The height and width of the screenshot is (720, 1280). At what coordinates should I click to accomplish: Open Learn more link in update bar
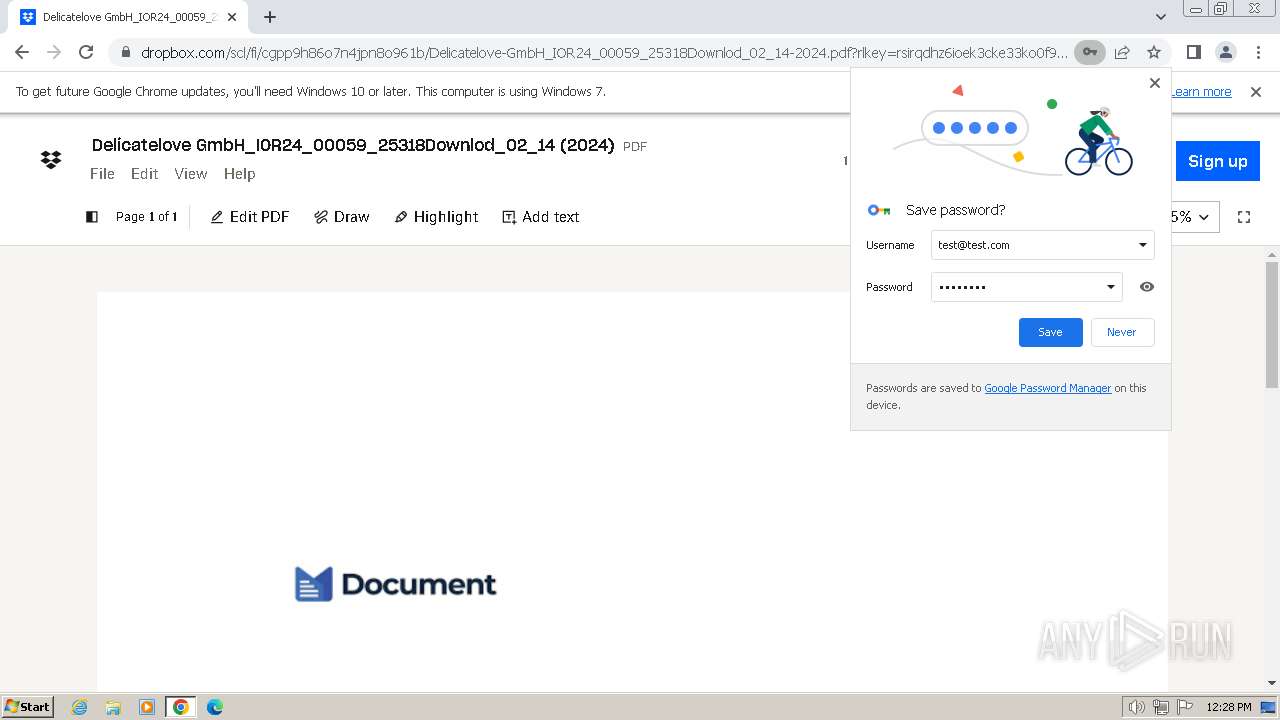click(1201, 92)
